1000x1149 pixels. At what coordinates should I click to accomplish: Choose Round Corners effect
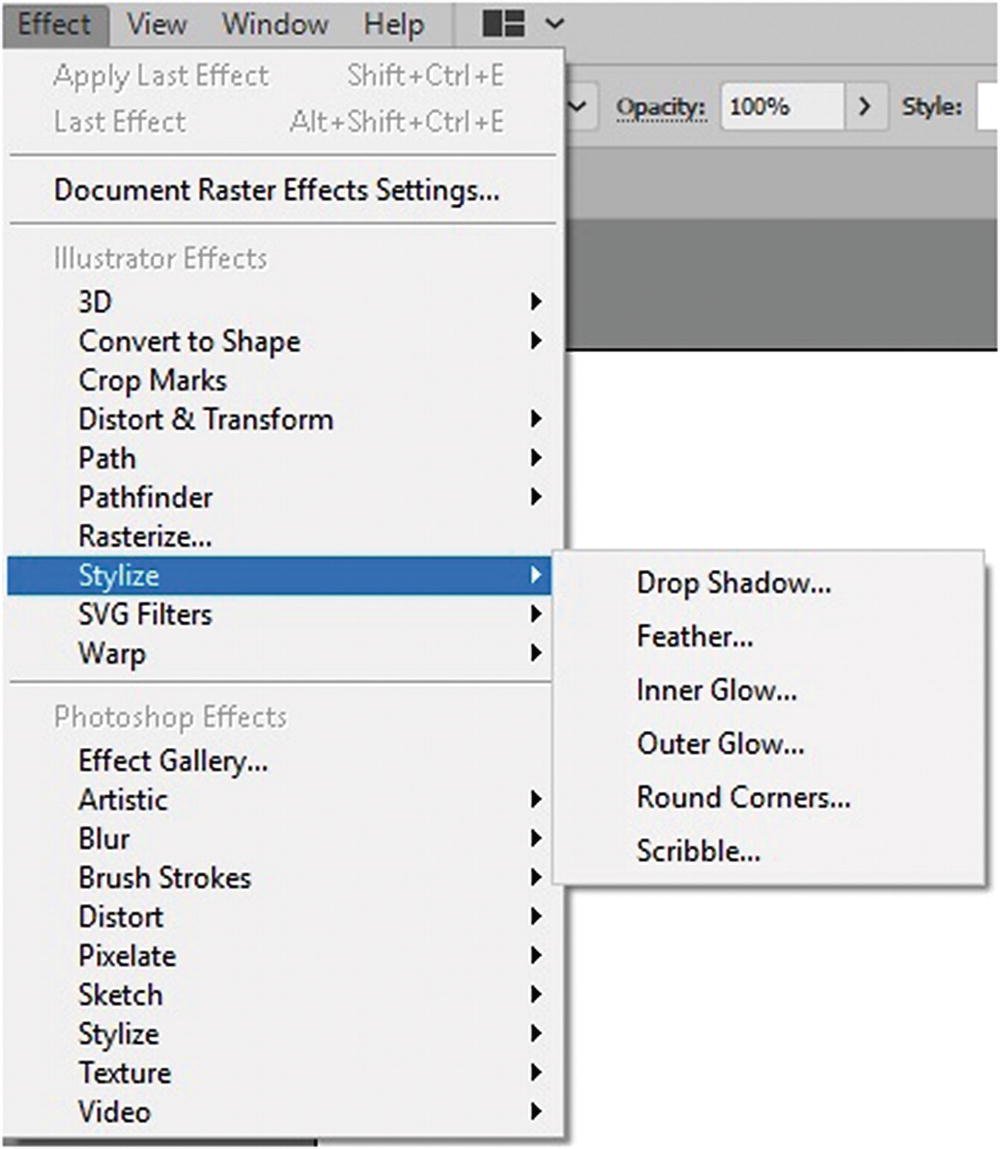pos(743,798)
